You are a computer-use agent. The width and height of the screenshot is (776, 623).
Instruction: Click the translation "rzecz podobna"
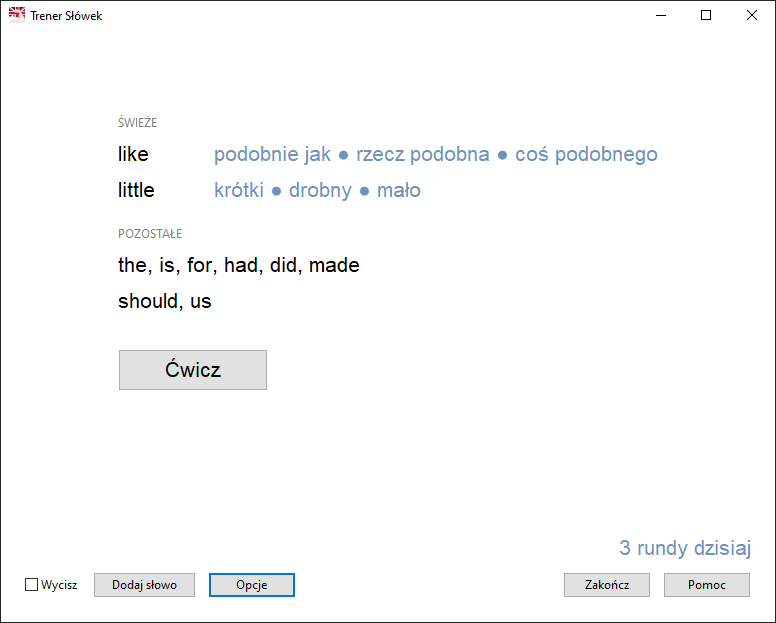point(422,155)
